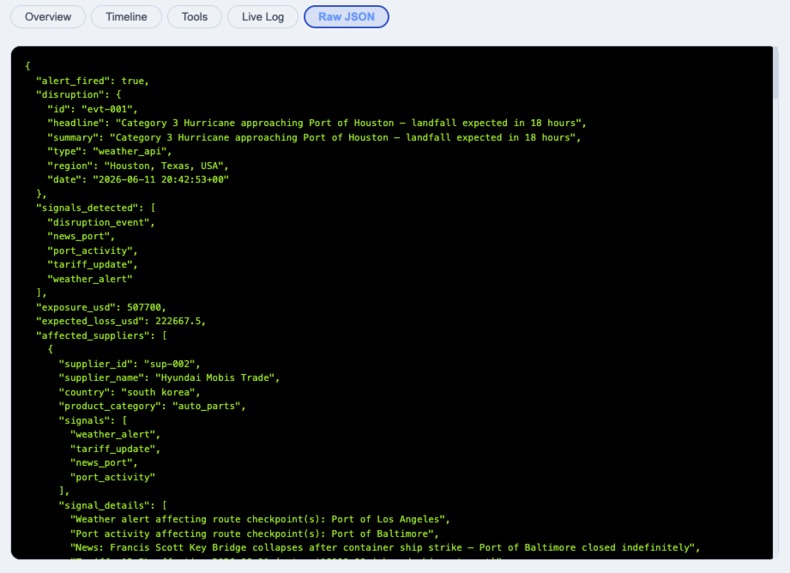Select the Raw JSON tab

point(346,17)
